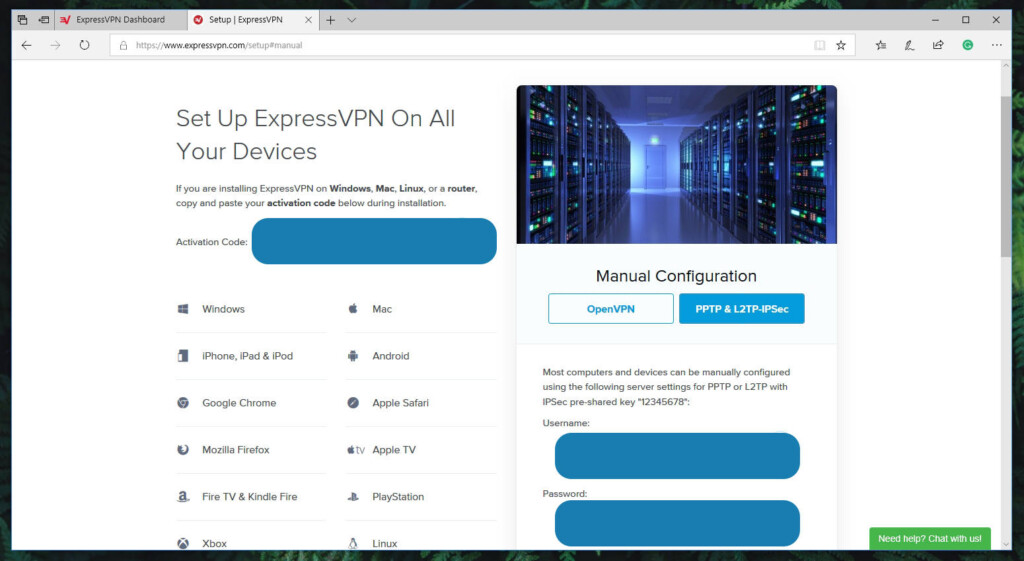Viewport: 1024px width, 561px height.
Task: Click the vertical page scrollbar thumb
Action: [1006, 176]
